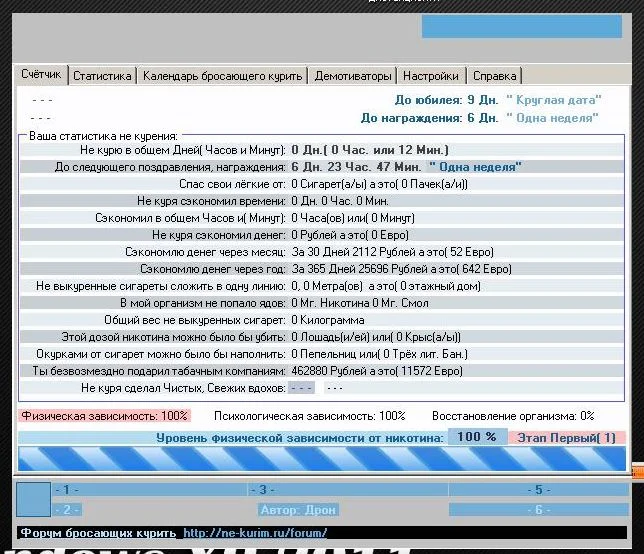Click label "Не куря сэкономил денег:"
This screenshot has width=644, height=554.
coord(218,235)
